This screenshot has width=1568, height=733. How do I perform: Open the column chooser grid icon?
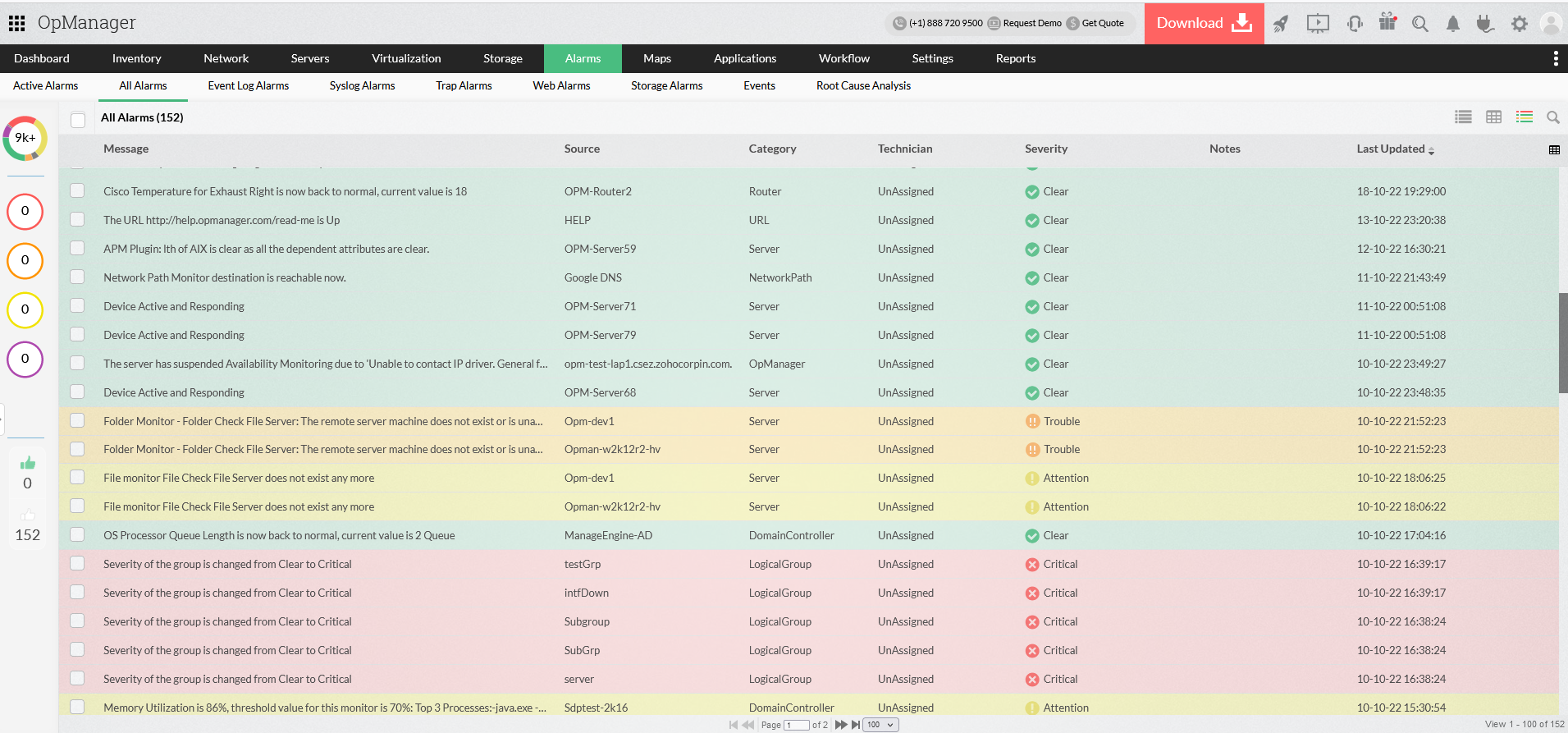click(x=1554, y=149)
